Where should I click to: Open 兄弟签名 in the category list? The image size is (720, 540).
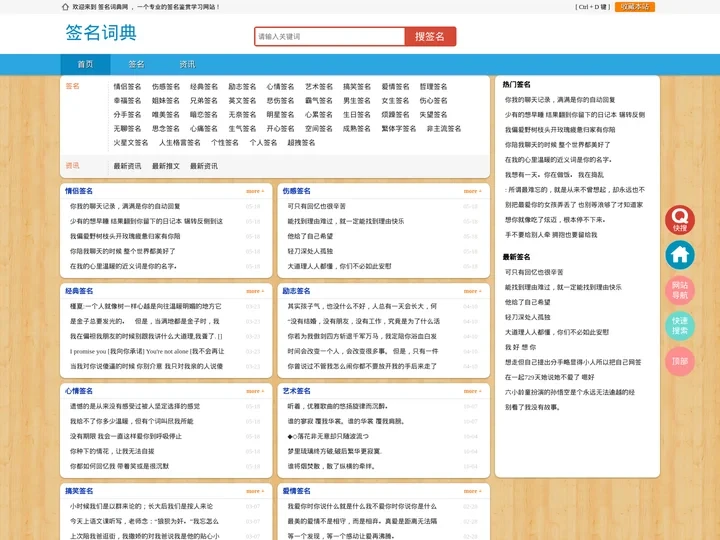pos(204,101)
